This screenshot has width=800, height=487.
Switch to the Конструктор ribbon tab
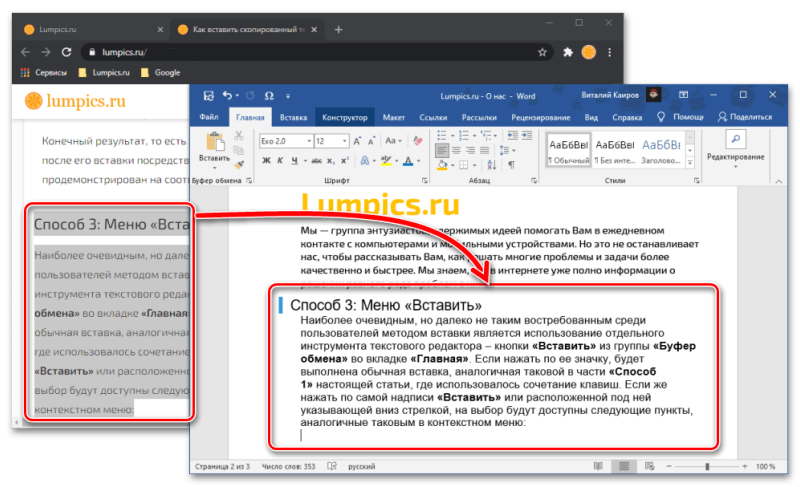tap(345, 117)
